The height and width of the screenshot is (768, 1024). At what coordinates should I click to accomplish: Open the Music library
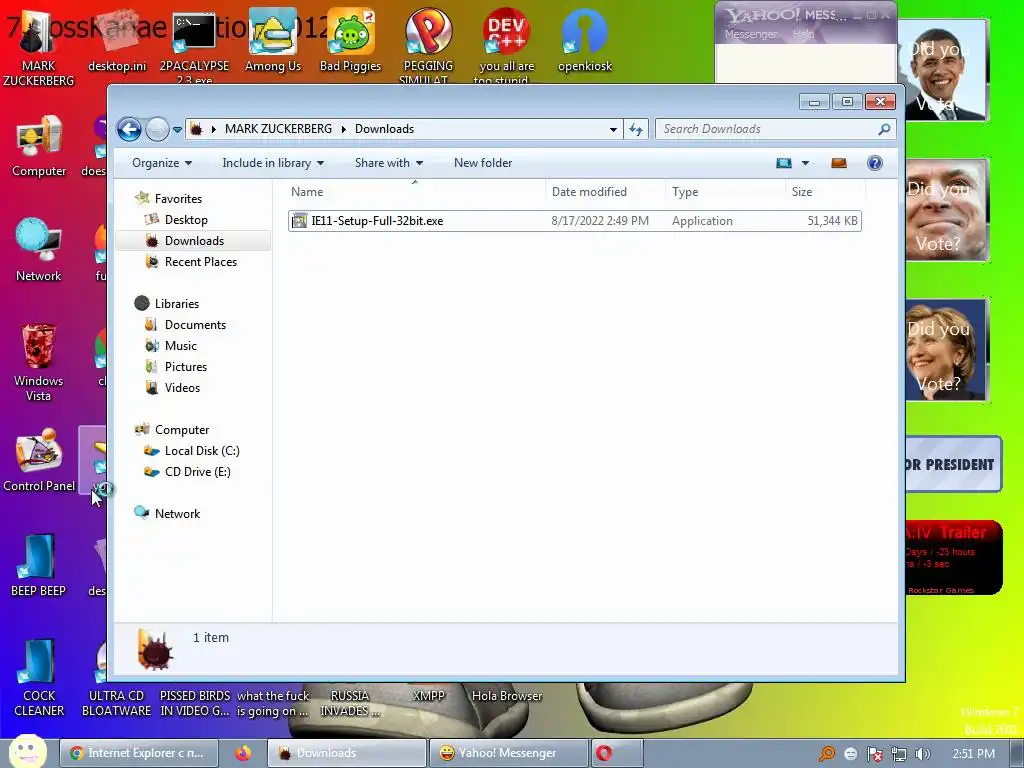(180, 345)
